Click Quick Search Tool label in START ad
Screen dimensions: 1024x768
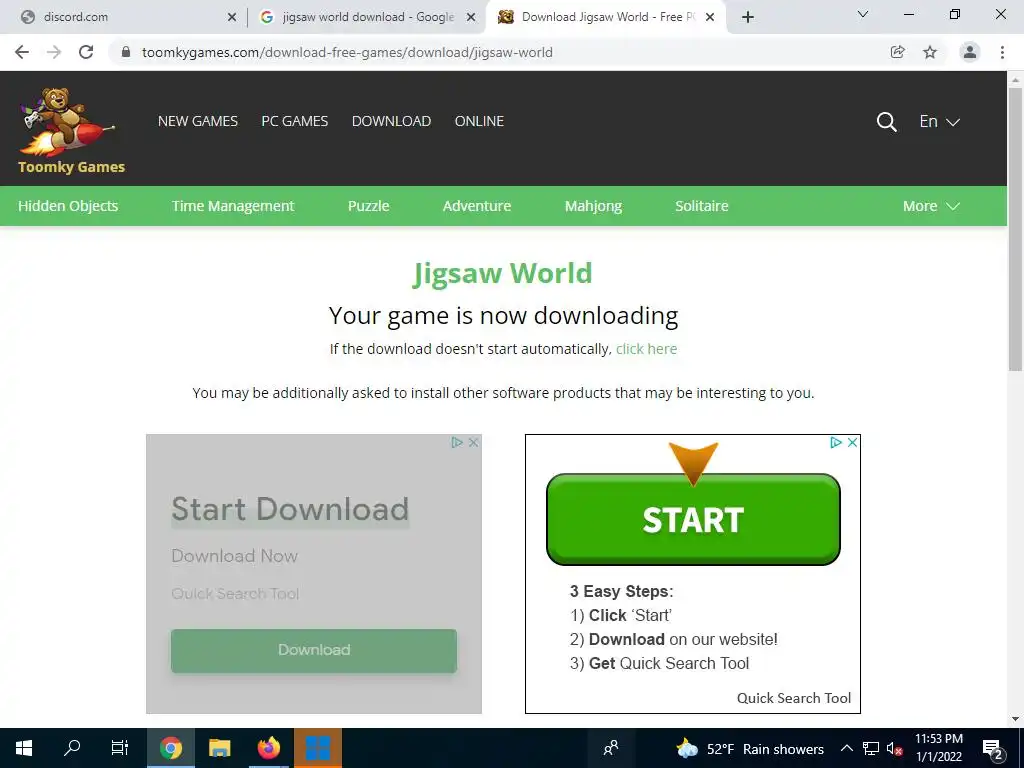click(793, 698)
